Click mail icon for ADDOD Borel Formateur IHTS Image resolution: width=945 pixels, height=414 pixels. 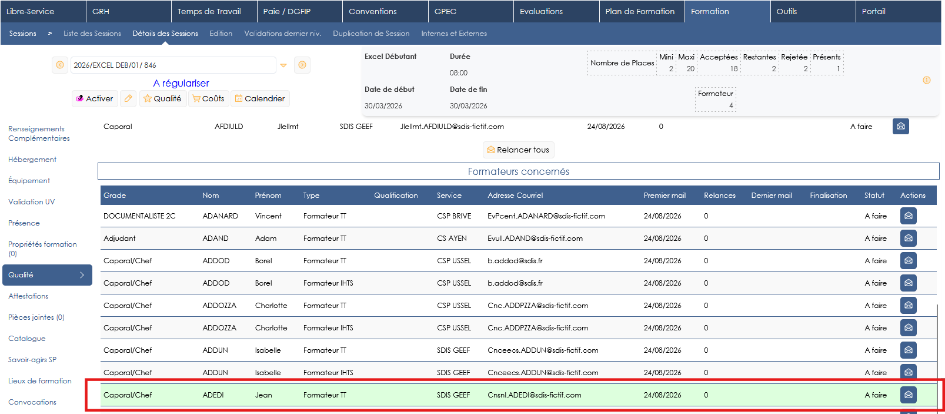tap(908, 283)
